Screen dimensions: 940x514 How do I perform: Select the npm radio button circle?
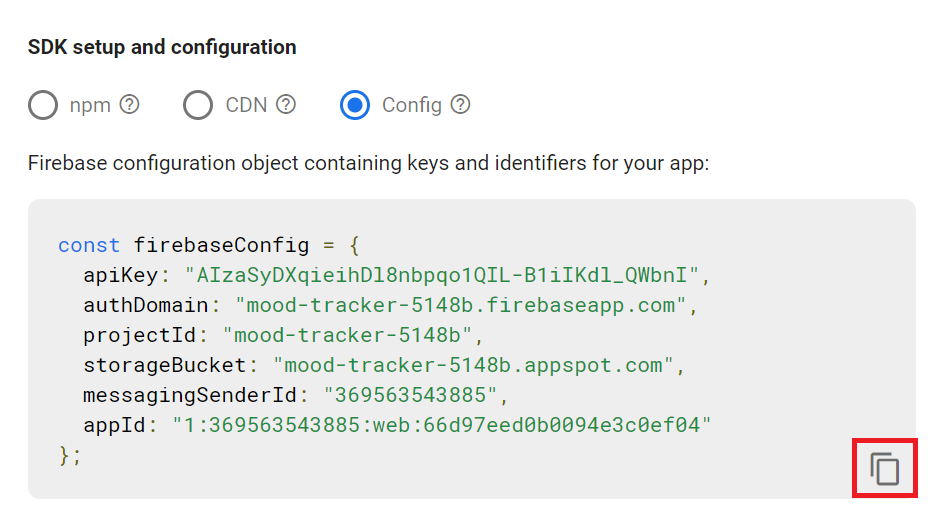(x=43, y=105)
